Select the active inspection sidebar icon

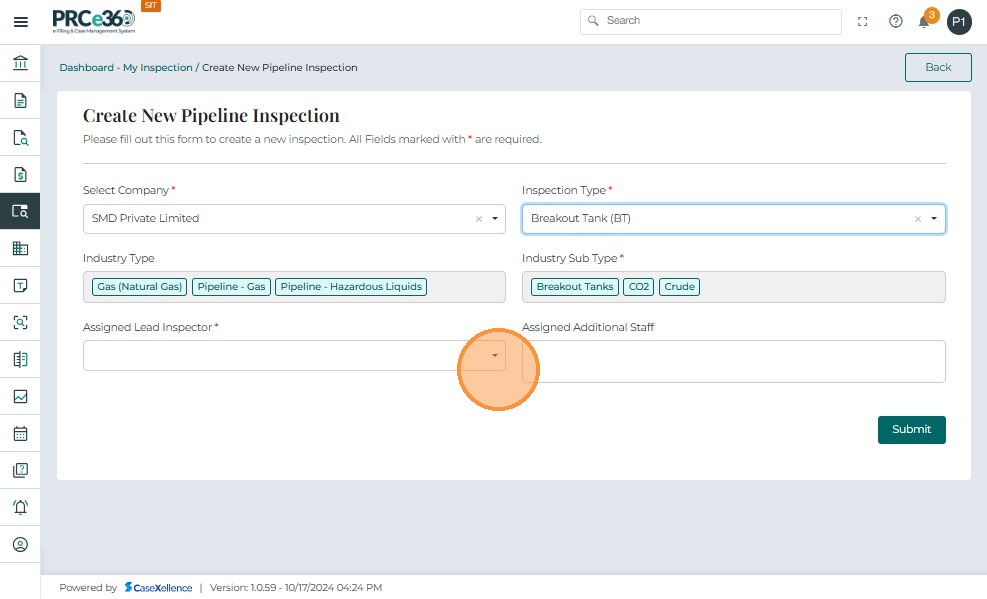pyautogui.click(x=20, y=211)
